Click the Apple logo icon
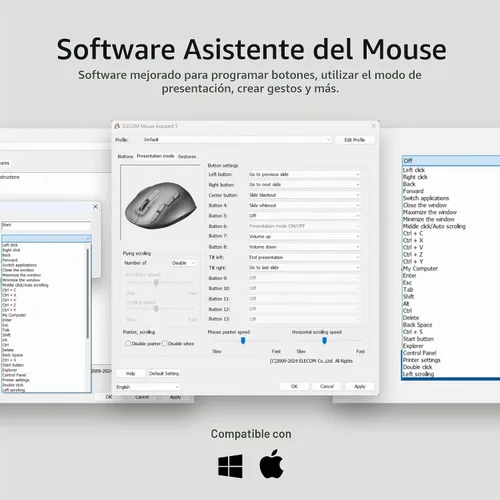 [x=271, y=463]
